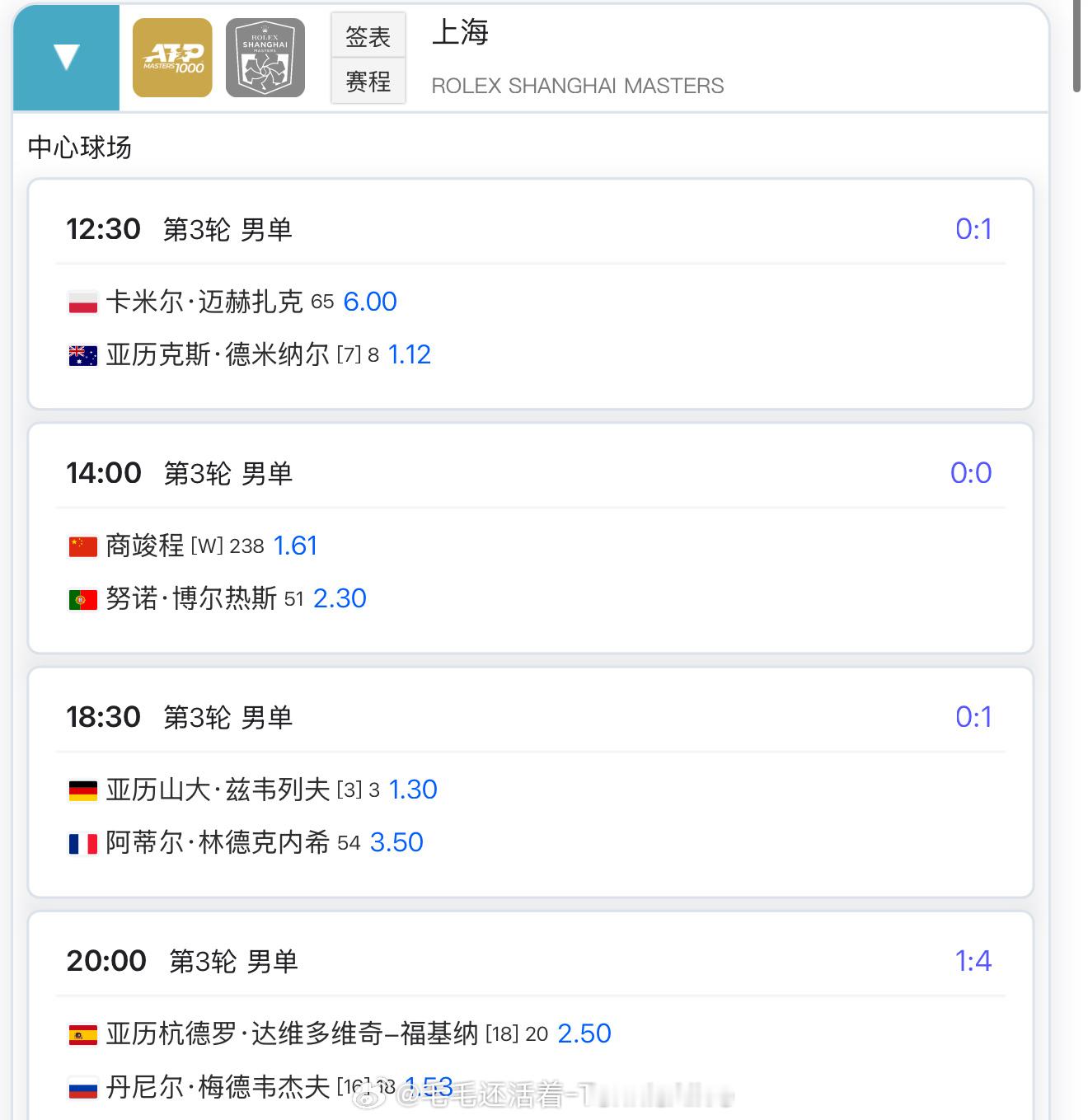This screenshot has height=1120, width=1088.
Task: Open the 签表 draw tab
Action: click(x=368, y=36)
